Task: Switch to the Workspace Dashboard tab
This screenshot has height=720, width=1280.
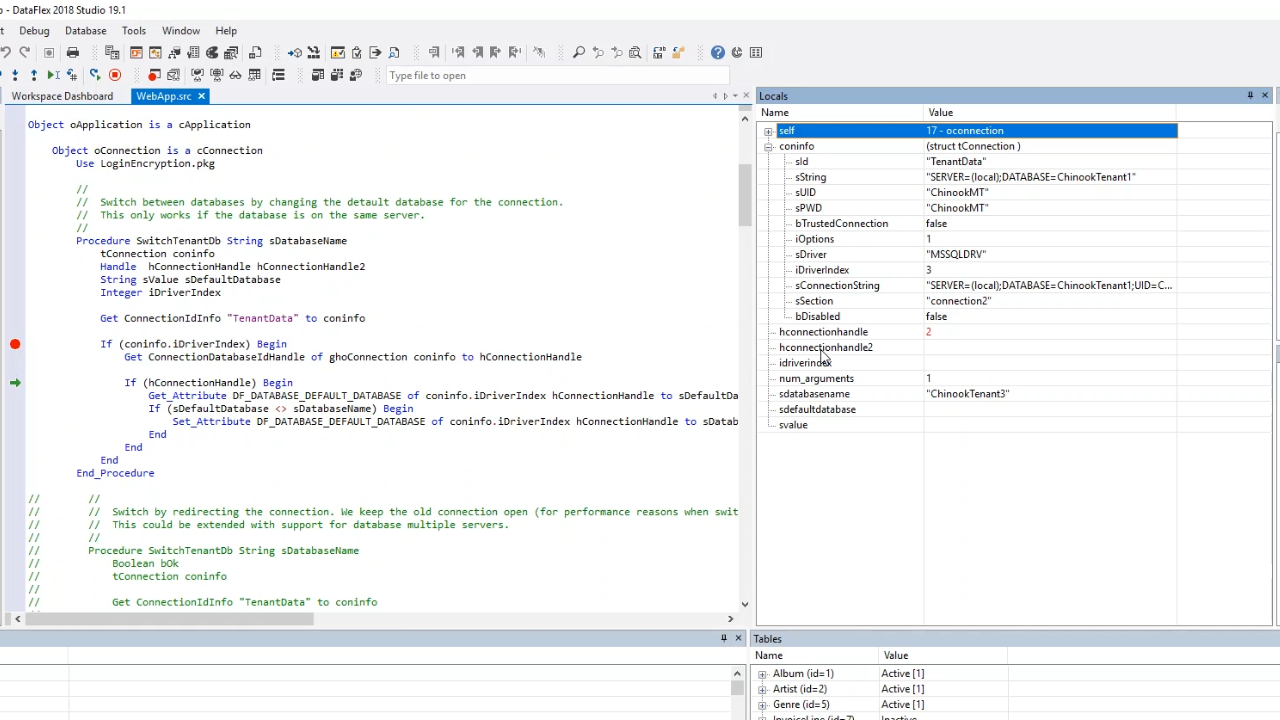Action: [x=62, y=96]
